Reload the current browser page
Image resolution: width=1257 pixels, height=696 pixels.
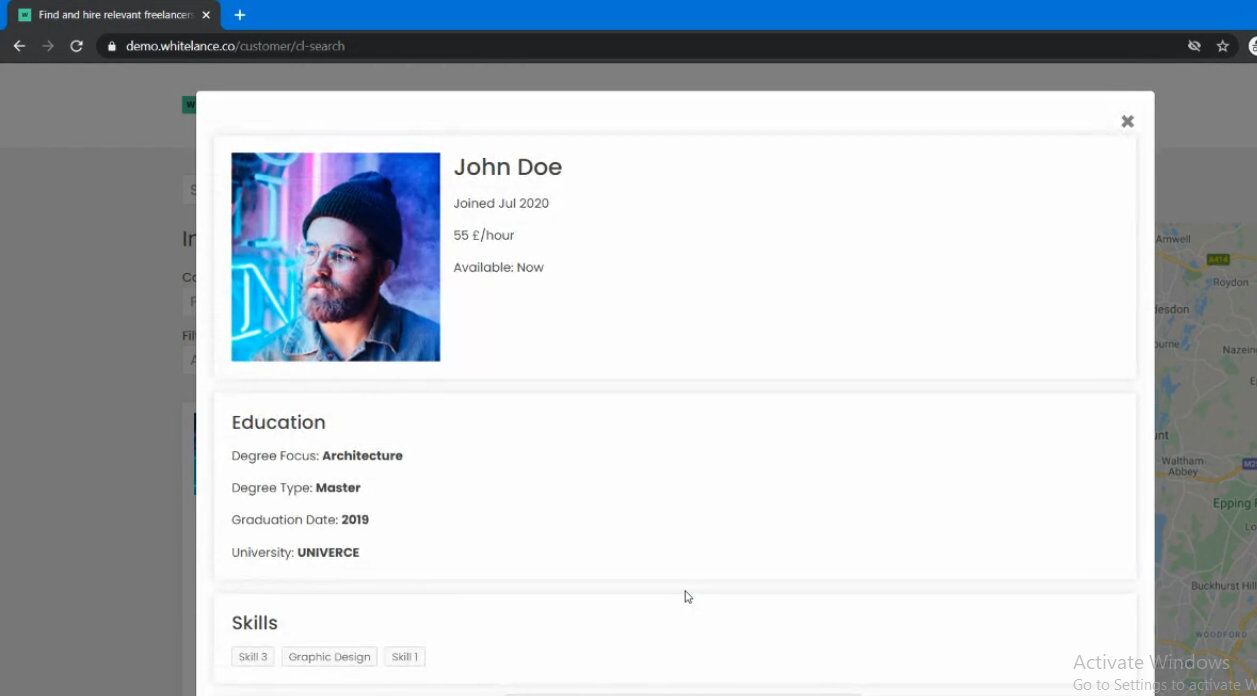76,46
